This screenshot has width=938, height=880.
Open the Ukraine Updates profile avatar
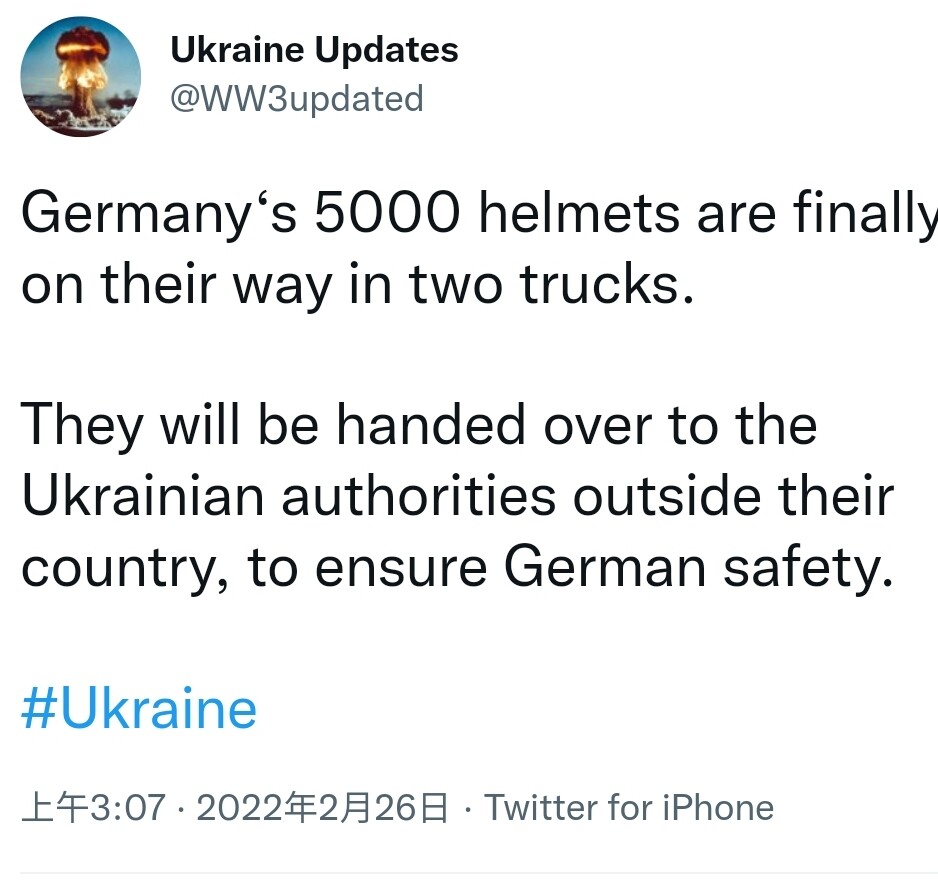[81, 76]
